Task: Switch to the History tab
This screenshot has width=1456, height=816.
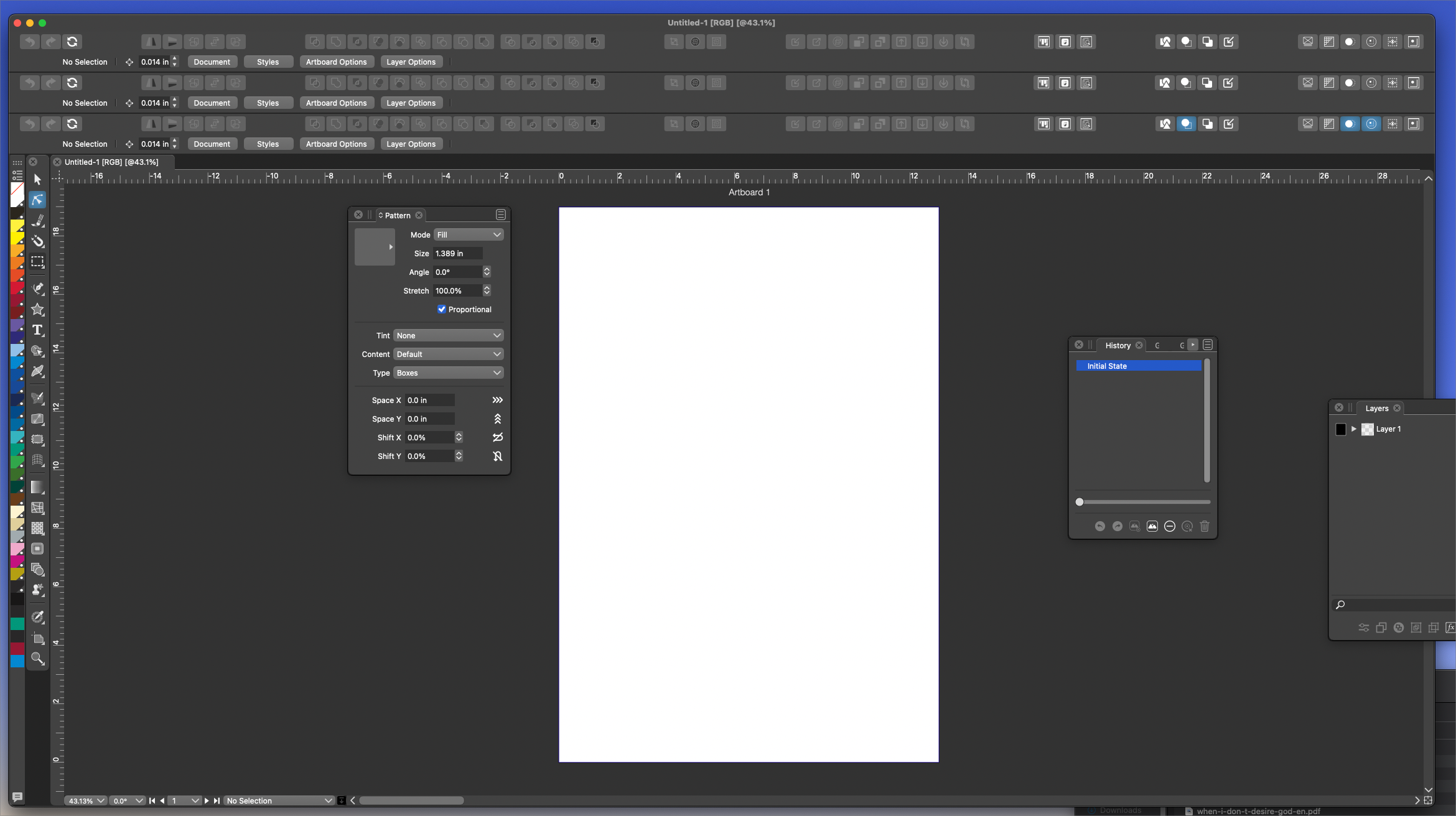Action: pos(1118,345)
